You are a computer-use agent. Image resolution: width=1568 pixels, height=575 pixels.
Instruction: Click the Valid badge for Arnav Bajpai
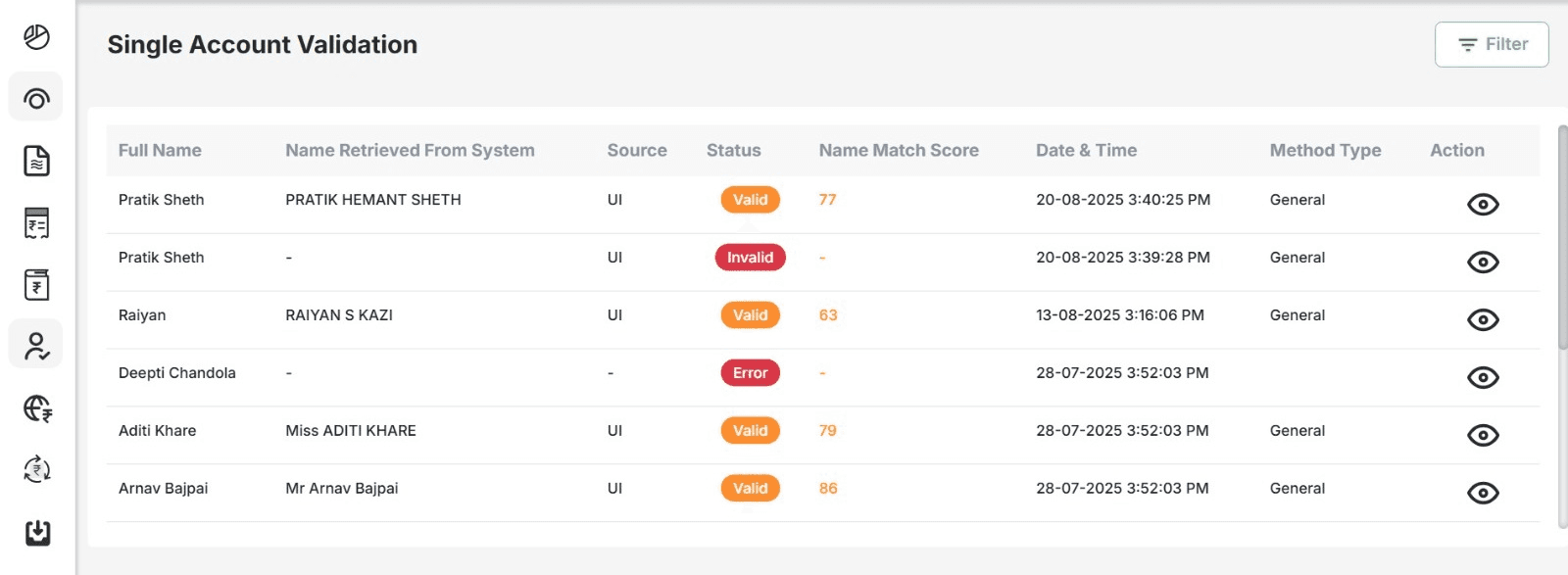pos(750,489)
